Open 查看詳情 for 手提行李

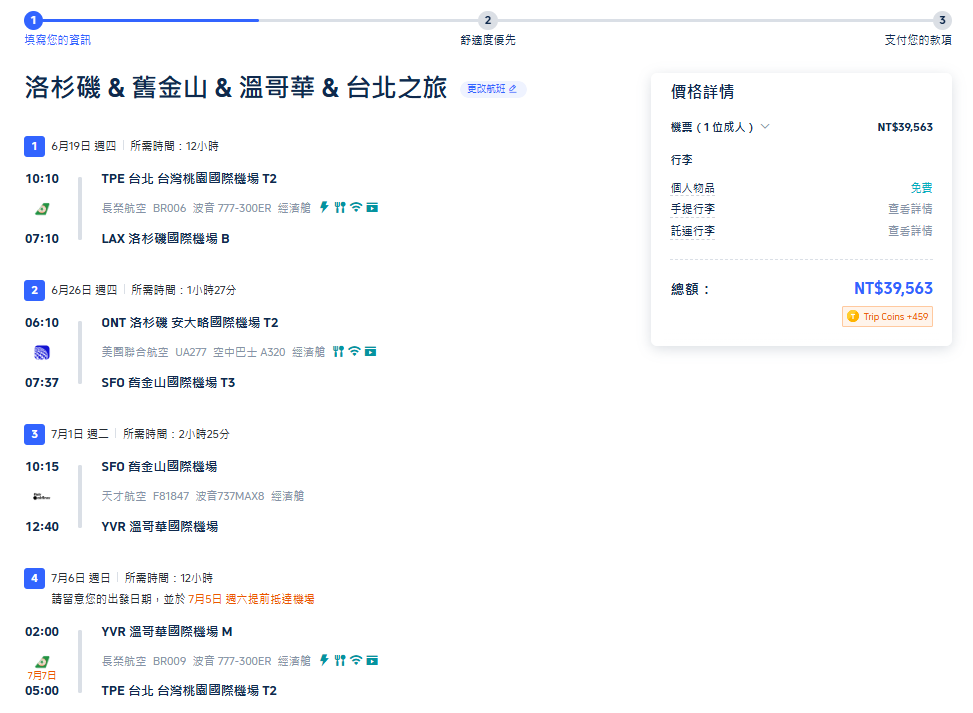(910, 209)
